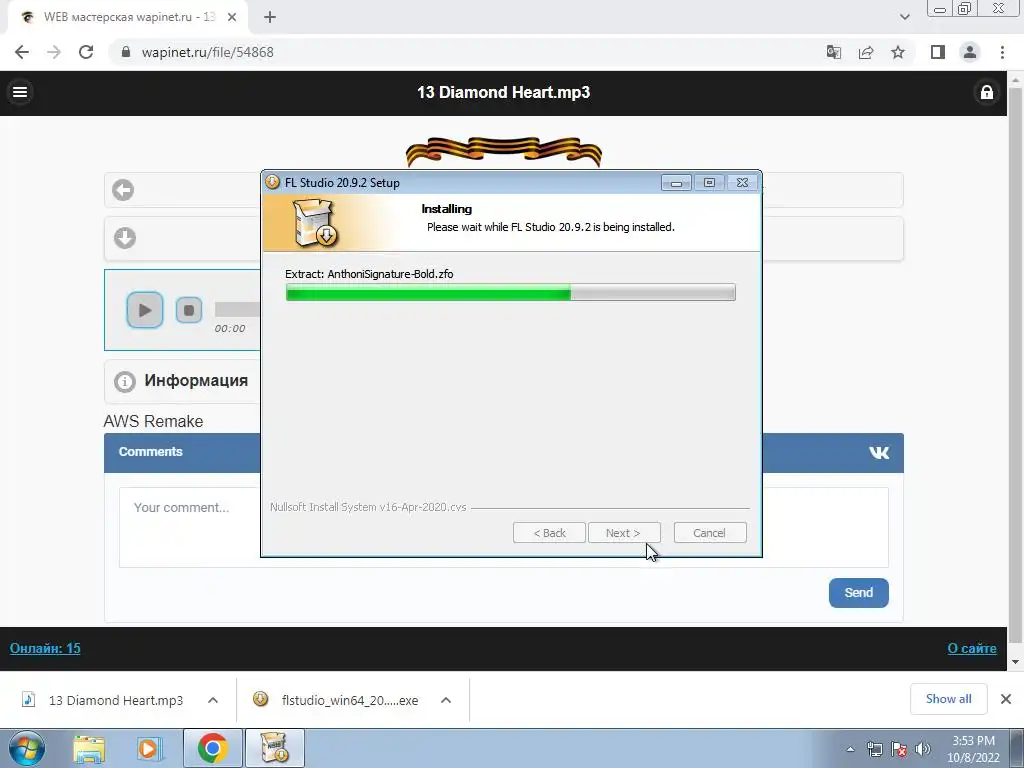Expand options for flstudio exe download
The image size is (1024, 768).
coord(446,700)
